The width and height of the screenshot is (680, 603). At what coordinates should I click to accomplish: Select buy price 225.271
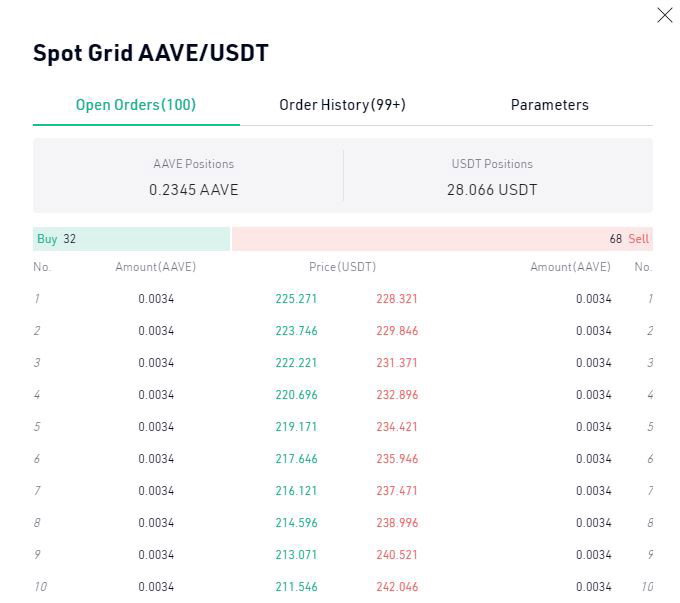pos(296,299)
